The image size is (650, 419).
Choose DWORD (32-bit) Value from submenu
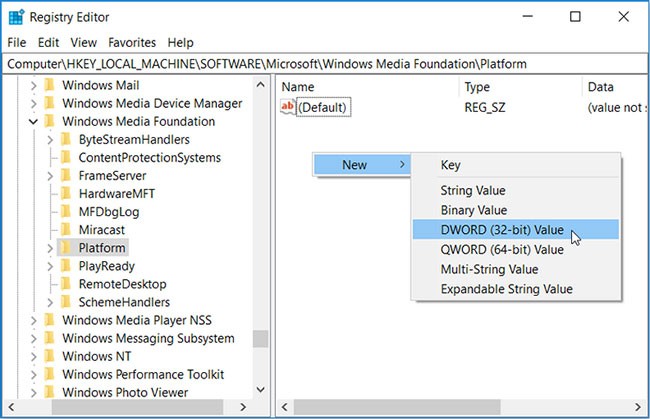click(501, 230)
